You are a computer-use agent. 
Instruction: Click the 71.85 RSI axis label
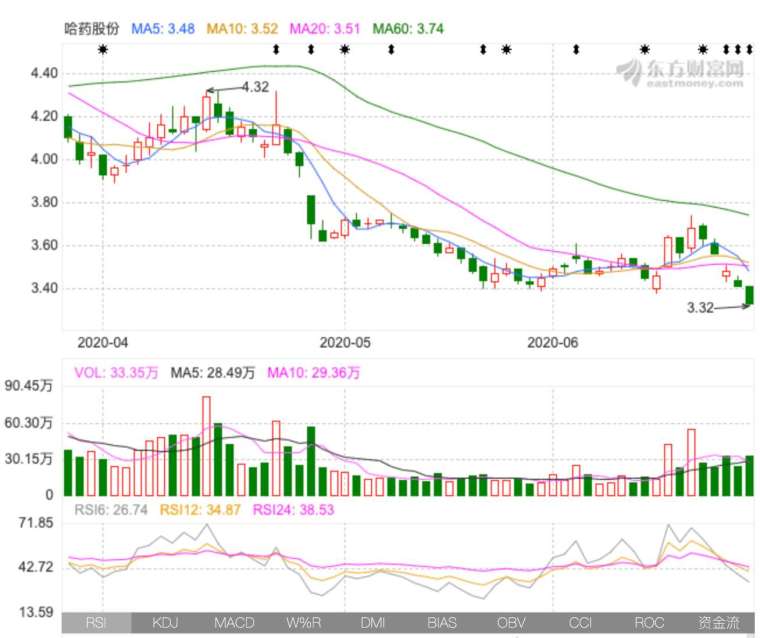click(x=36, y=523)
